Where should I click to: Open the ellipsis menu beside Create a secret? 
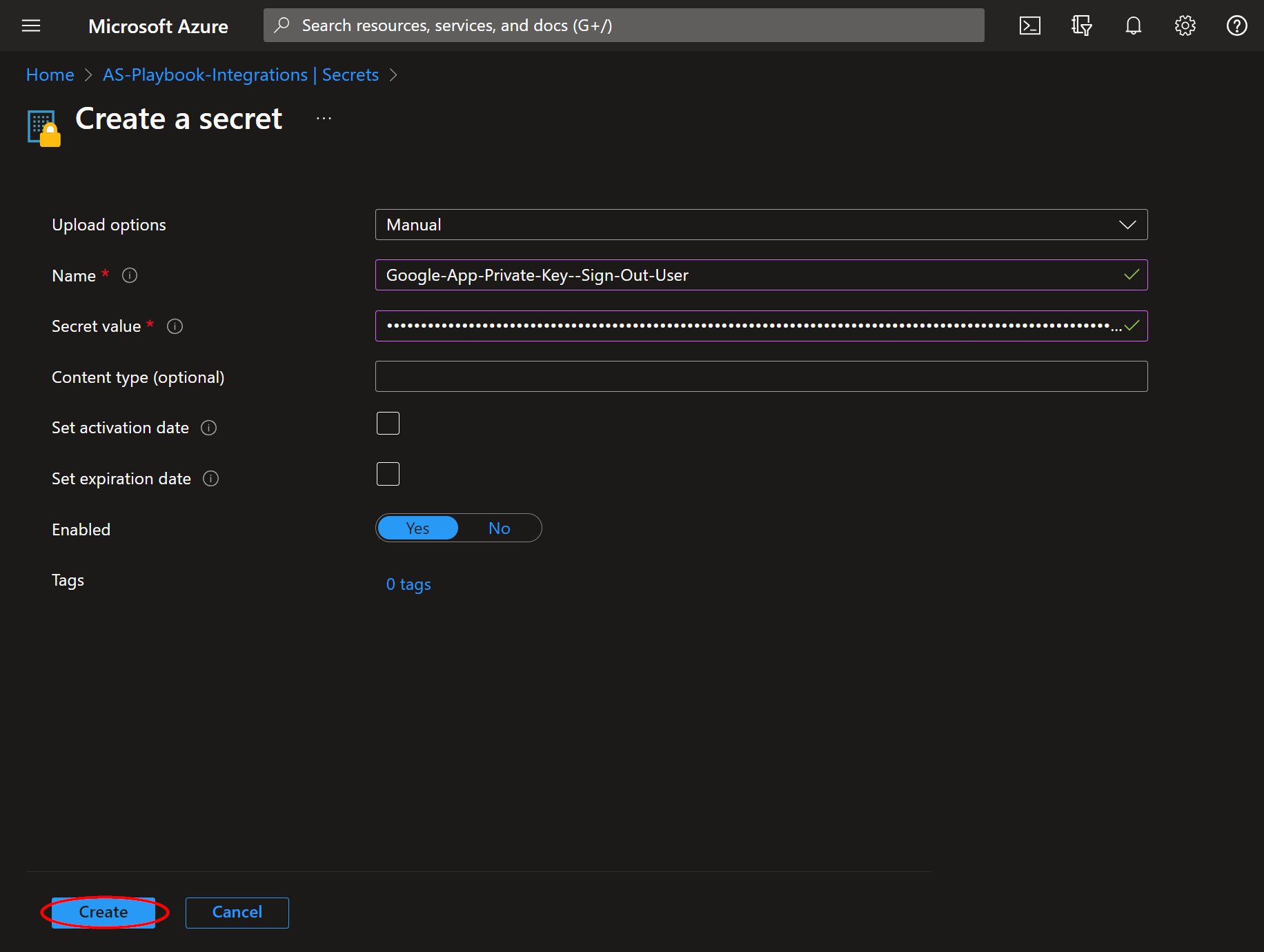pos(324,119)
